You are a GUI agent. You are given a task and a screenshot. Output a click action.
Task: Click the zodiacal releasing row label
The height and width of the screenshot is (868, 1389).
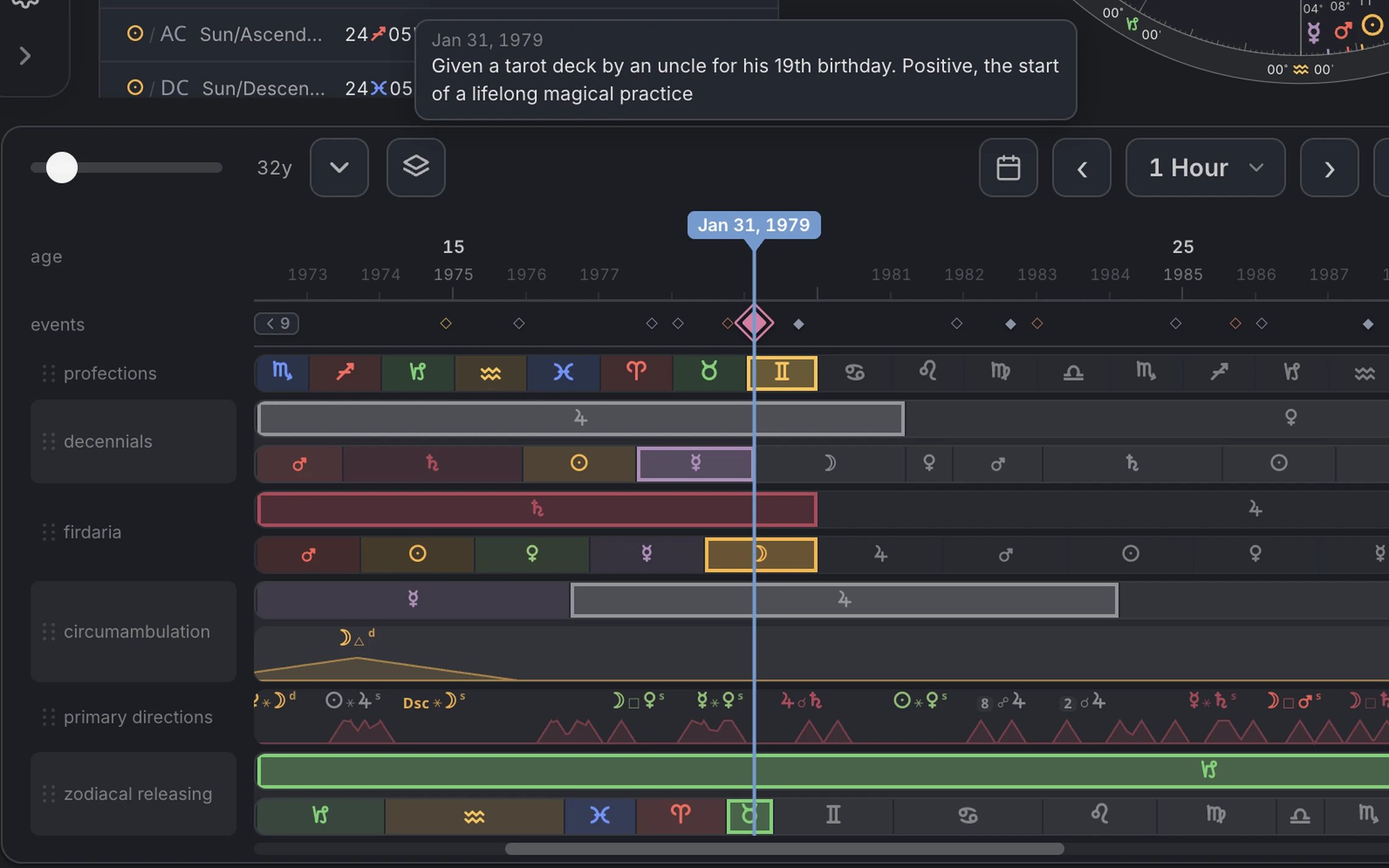[138, 794]
